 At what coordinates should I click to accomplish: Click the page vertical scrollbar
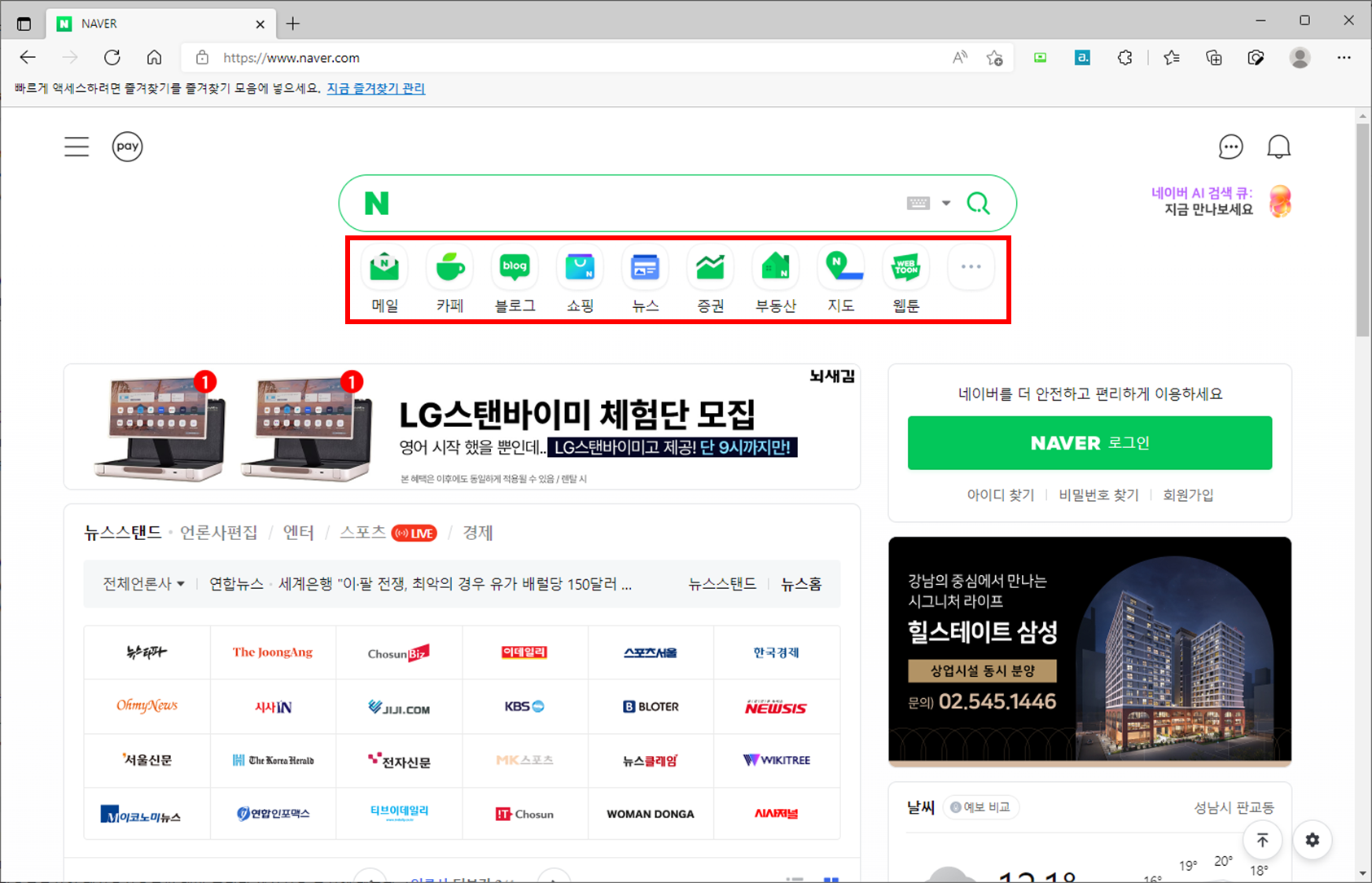pos(1362,228)
